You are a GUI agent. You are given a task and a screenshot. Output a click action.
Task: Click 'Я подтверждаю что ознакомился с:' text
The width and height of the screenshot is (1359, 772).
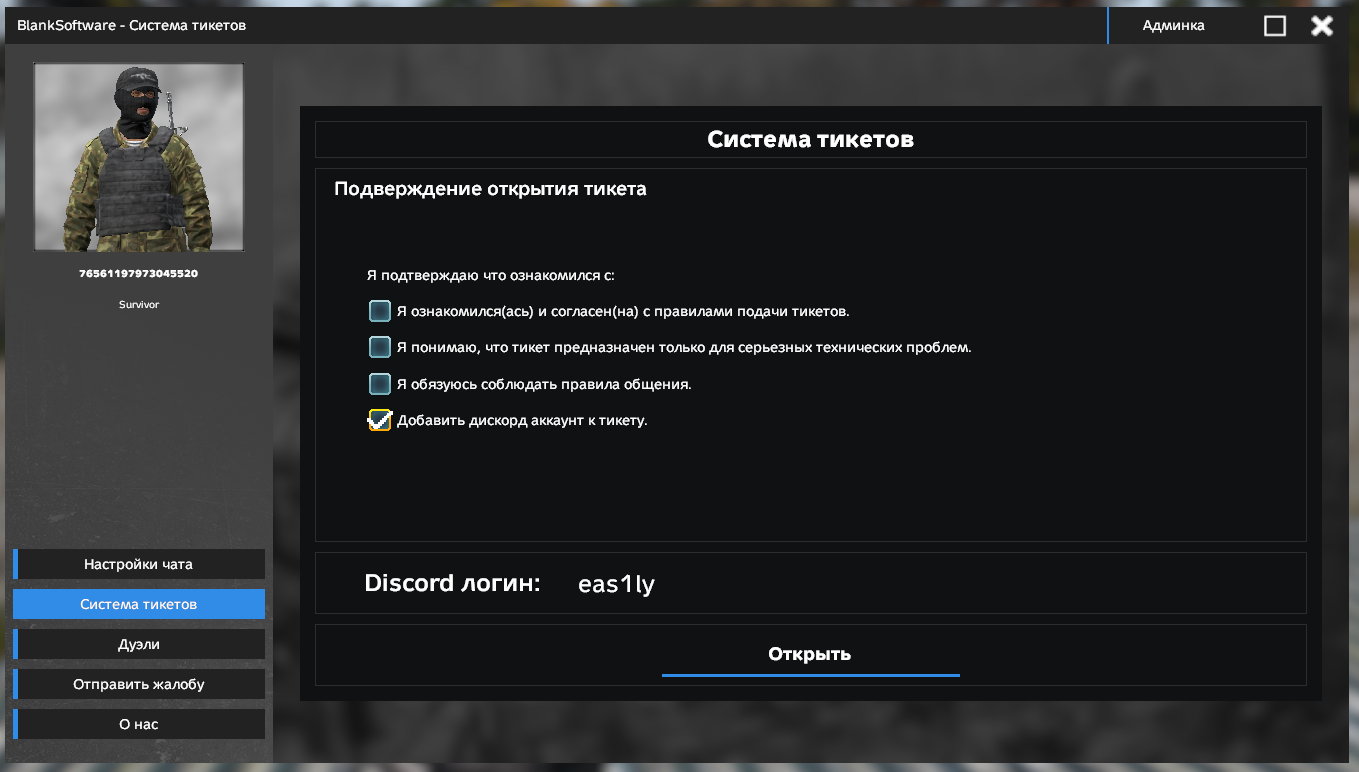pos(490,275)
